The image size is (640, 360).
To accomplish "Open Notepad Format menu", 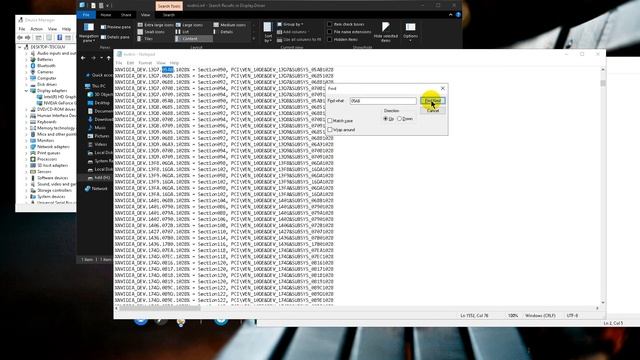I will click(145, 63).
